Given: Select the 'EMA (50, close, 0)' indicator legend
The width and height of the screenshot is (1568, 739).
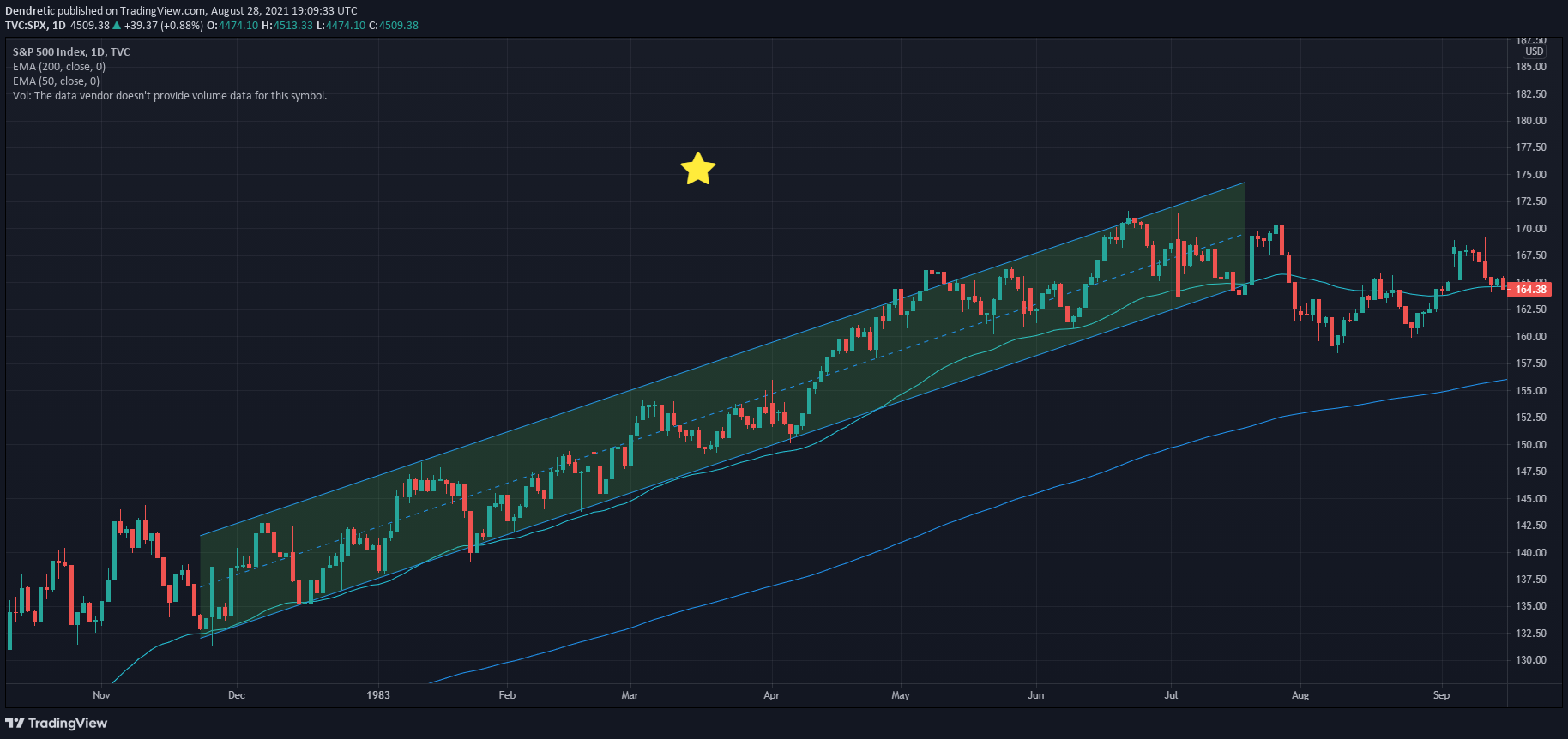Looking at the screenshot, I should pyautogui.click(x=56, y=81).
